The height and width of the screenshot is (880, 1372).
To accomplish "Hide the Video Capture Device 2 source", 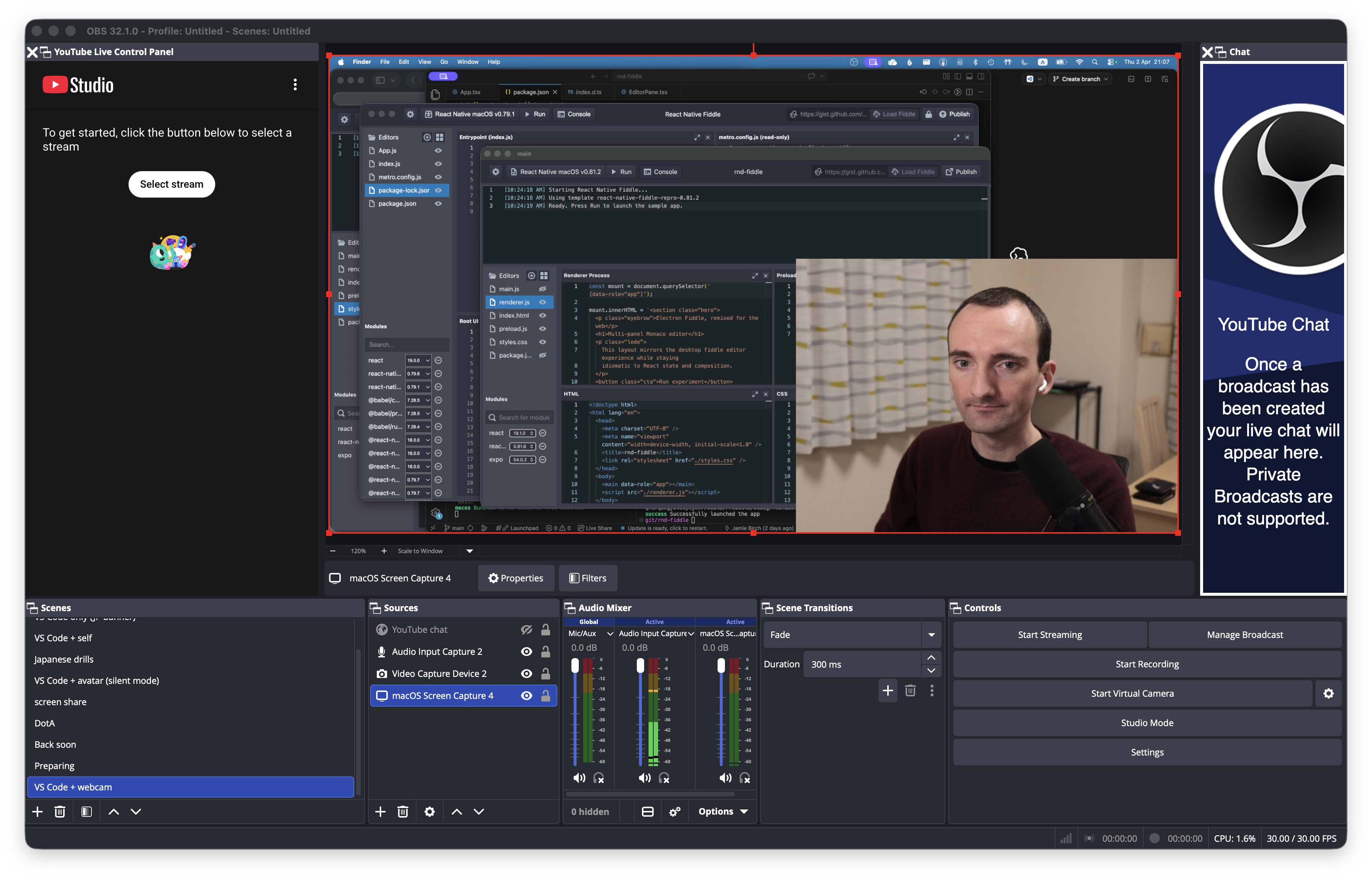I will click(527, 674).
